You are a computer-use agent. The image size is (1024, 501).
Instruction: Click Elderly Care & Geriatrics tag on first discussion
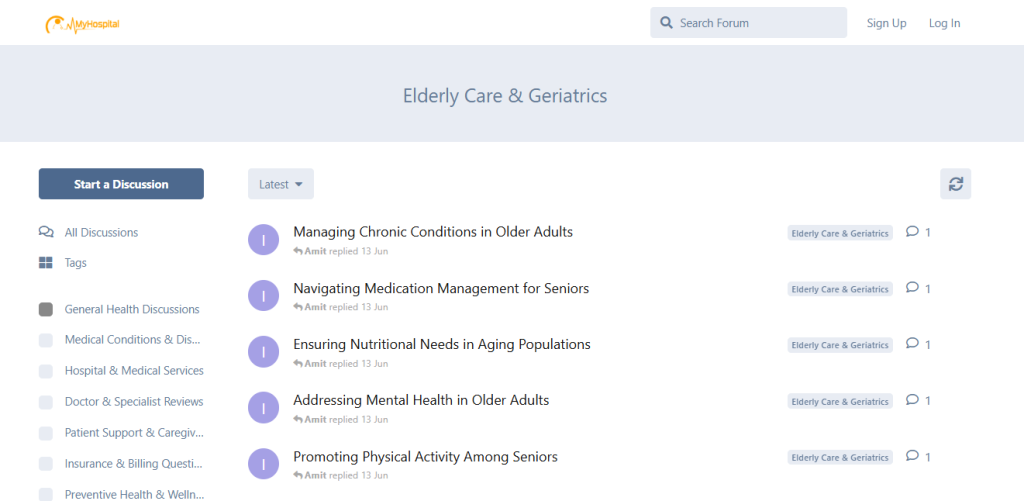[x=840, y=233]
